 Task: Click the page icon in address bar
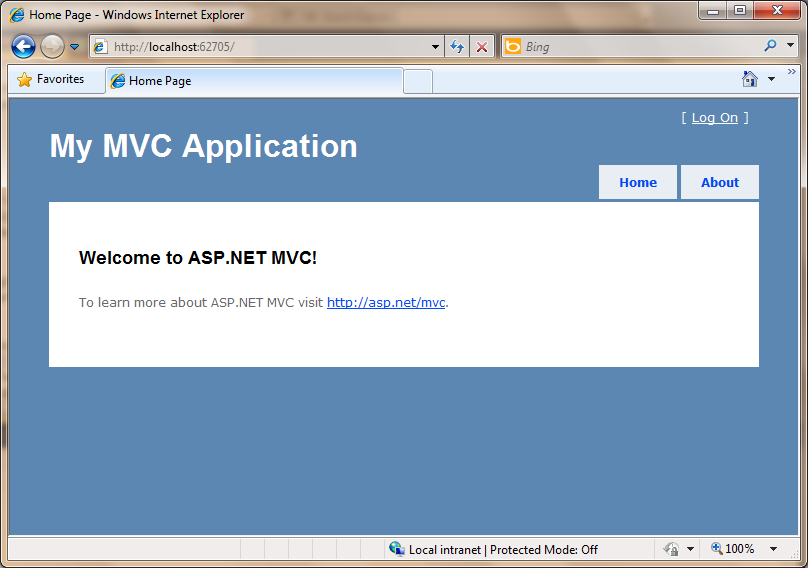click(x=100, y=47)
